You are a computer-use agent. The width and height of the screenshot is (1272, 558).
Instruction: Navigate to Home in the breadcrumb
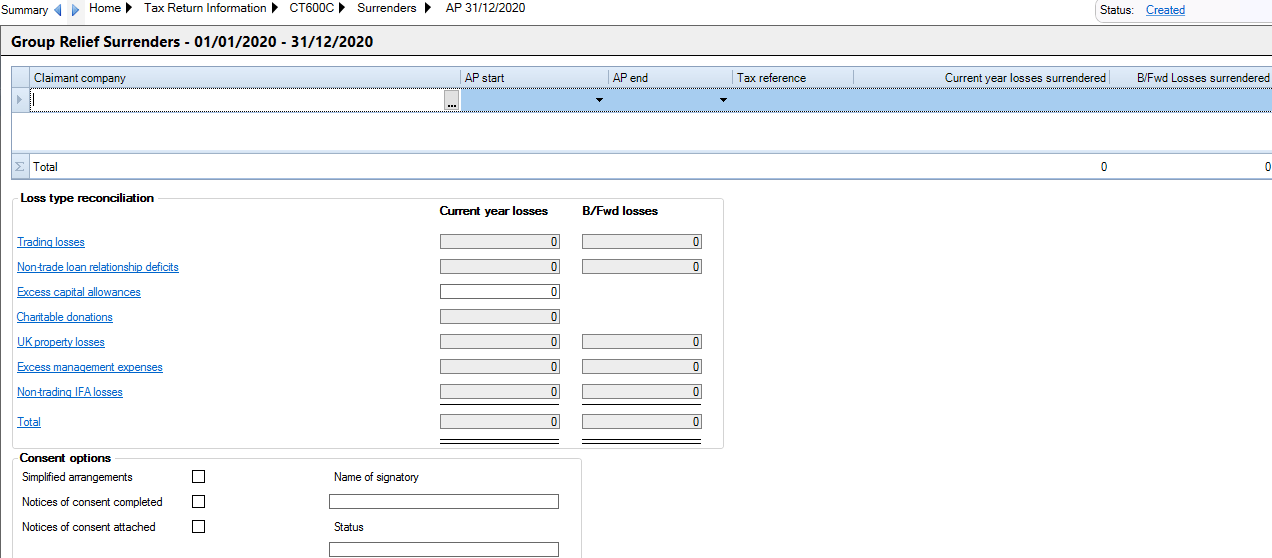tap(105, 8)
